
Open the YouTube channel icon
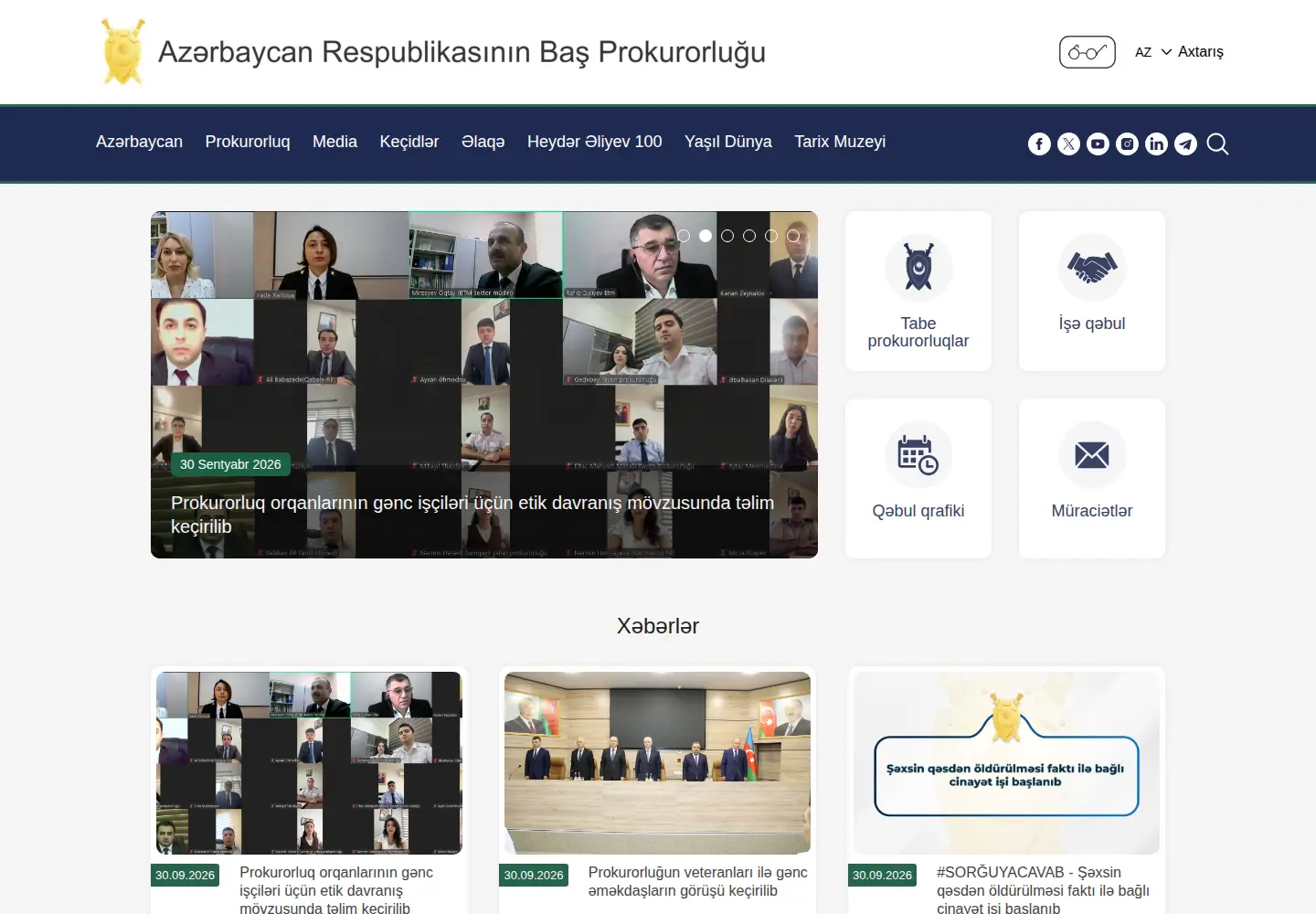(1098, 143)
